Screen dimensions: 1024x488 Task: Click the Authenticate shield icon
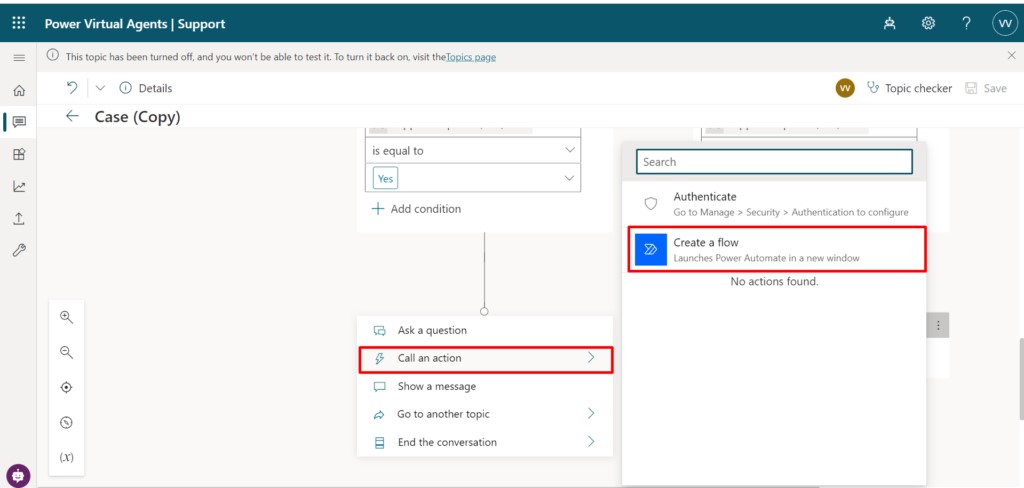click(650, 204)
